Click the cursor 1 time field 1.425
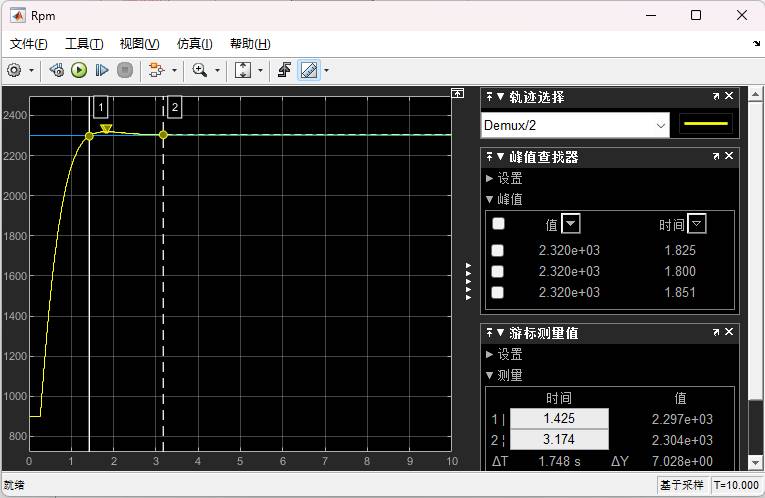 tap(559, 419)
